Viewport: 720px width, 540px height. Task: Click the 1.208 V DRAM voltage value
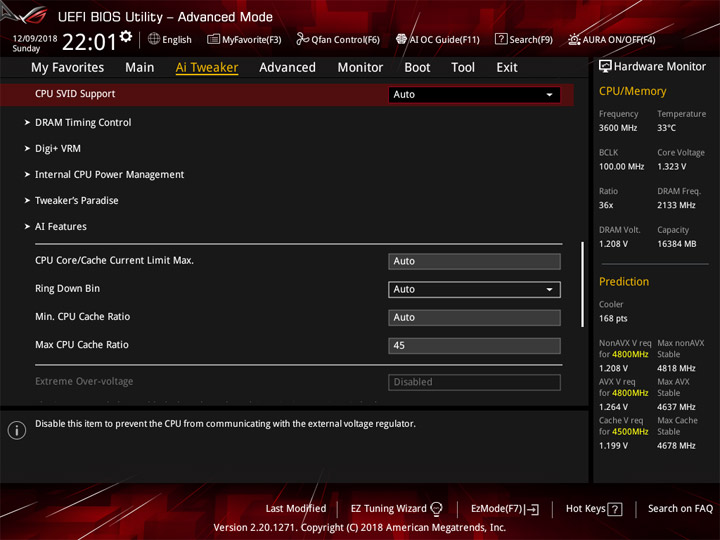click(613, 244)
